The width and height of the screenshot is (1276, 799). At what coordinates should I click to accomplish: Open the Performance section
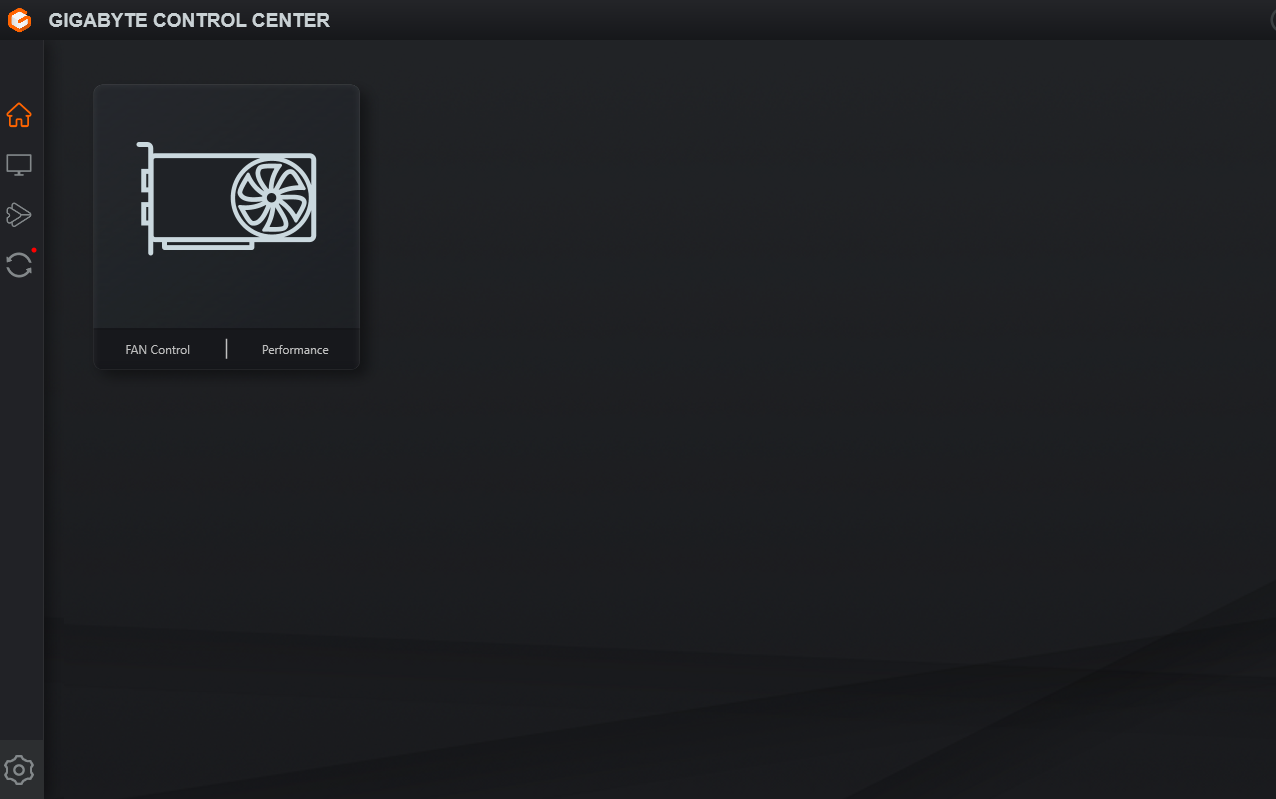pyautogui.click(x=295, y=350)
